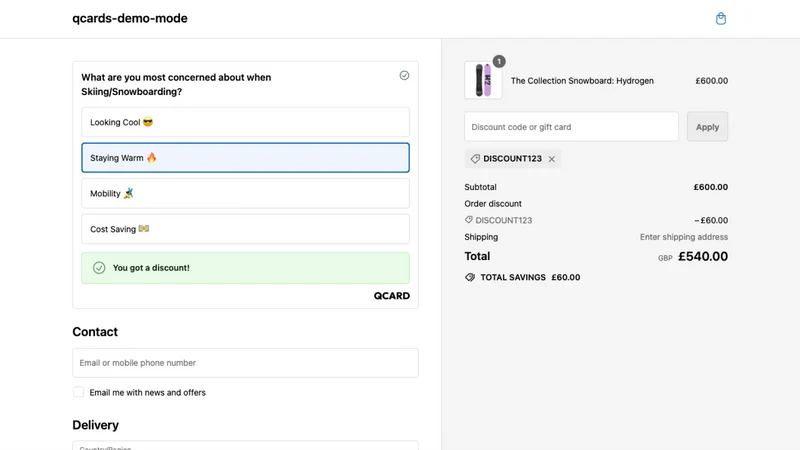Pick the Mobility answer option
The height and width of the screenshot is (450, 800).
pos(245,193)
